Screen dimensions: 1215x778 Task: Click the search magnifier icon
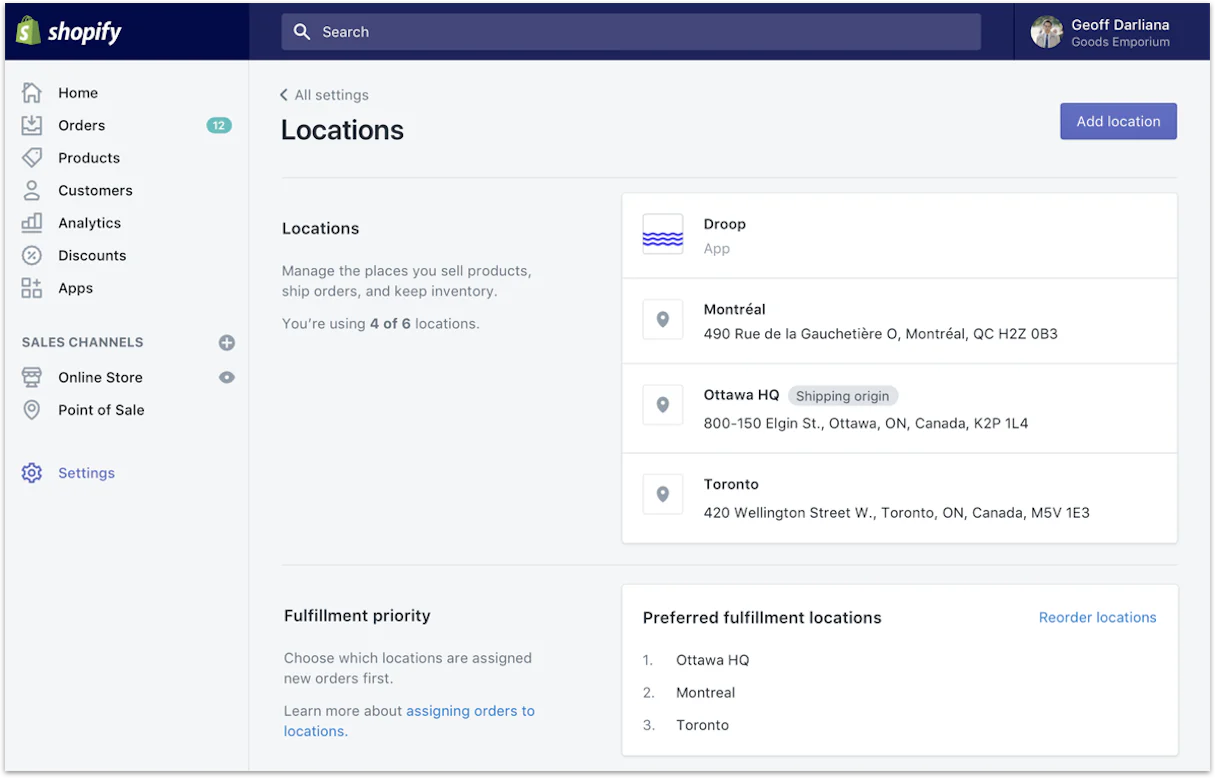302,31
